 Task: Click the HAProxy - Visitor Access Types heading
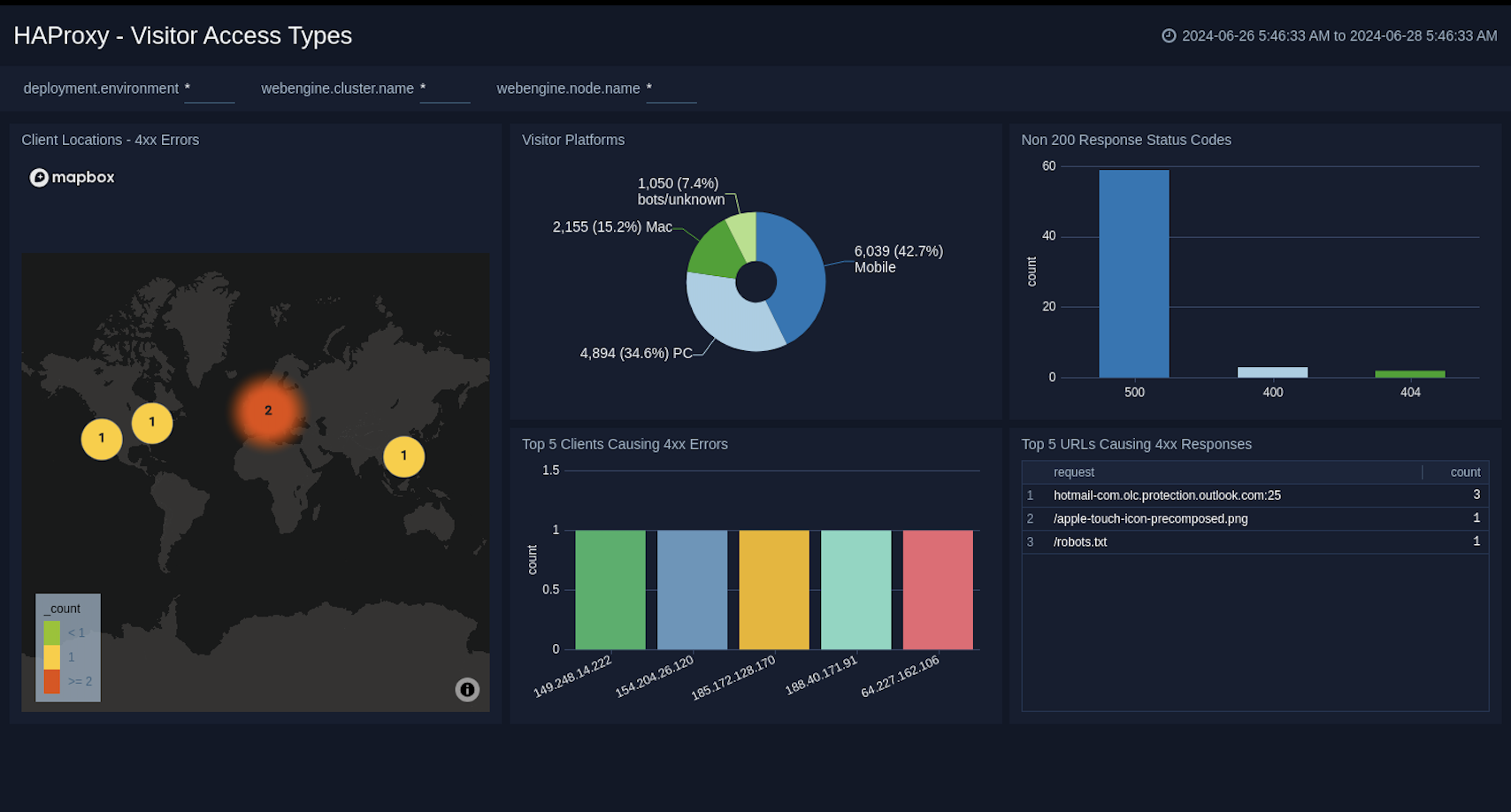pos(183,35)
